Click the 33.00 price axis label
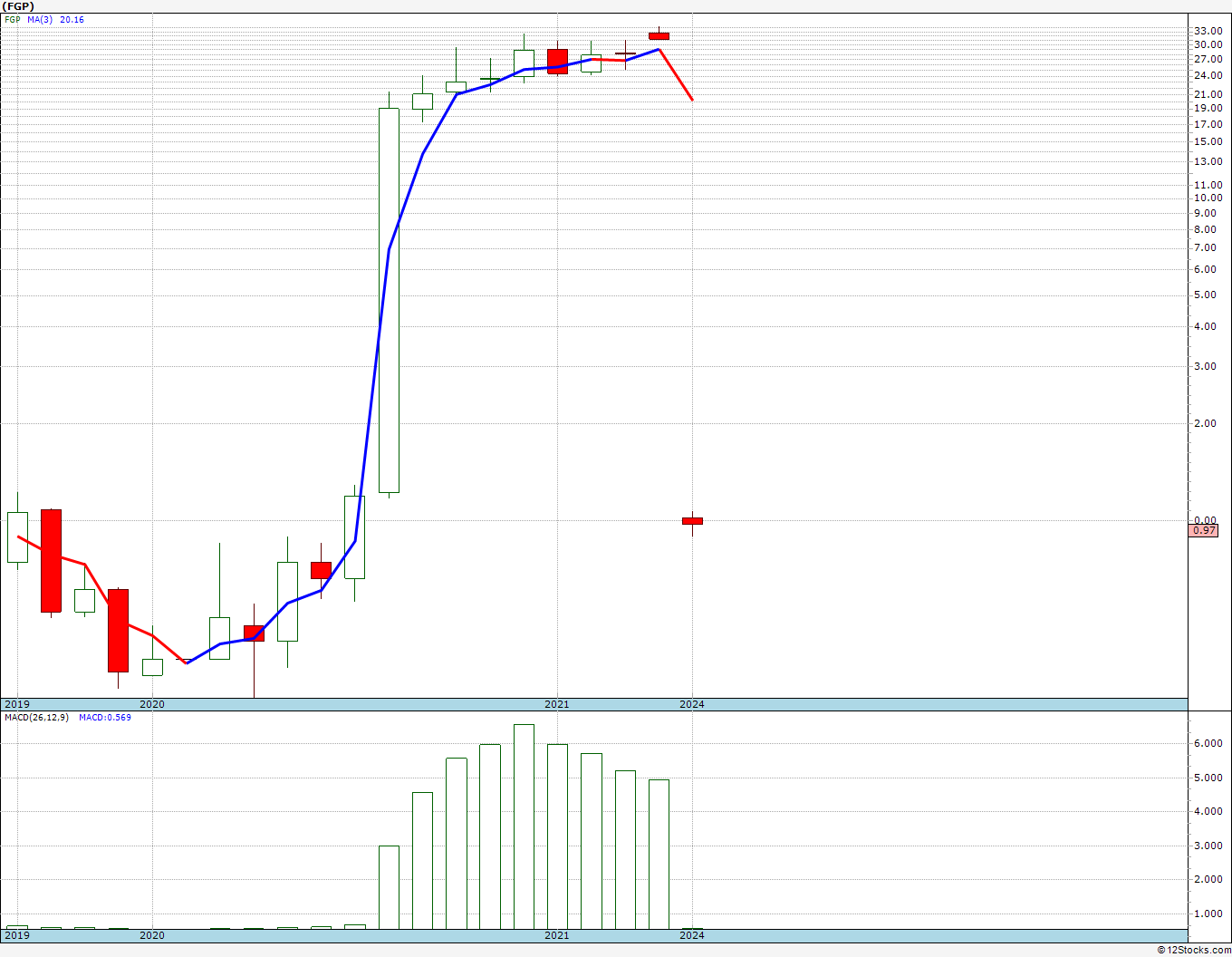Screen dimensions: 1232x957 (1208, 31)
